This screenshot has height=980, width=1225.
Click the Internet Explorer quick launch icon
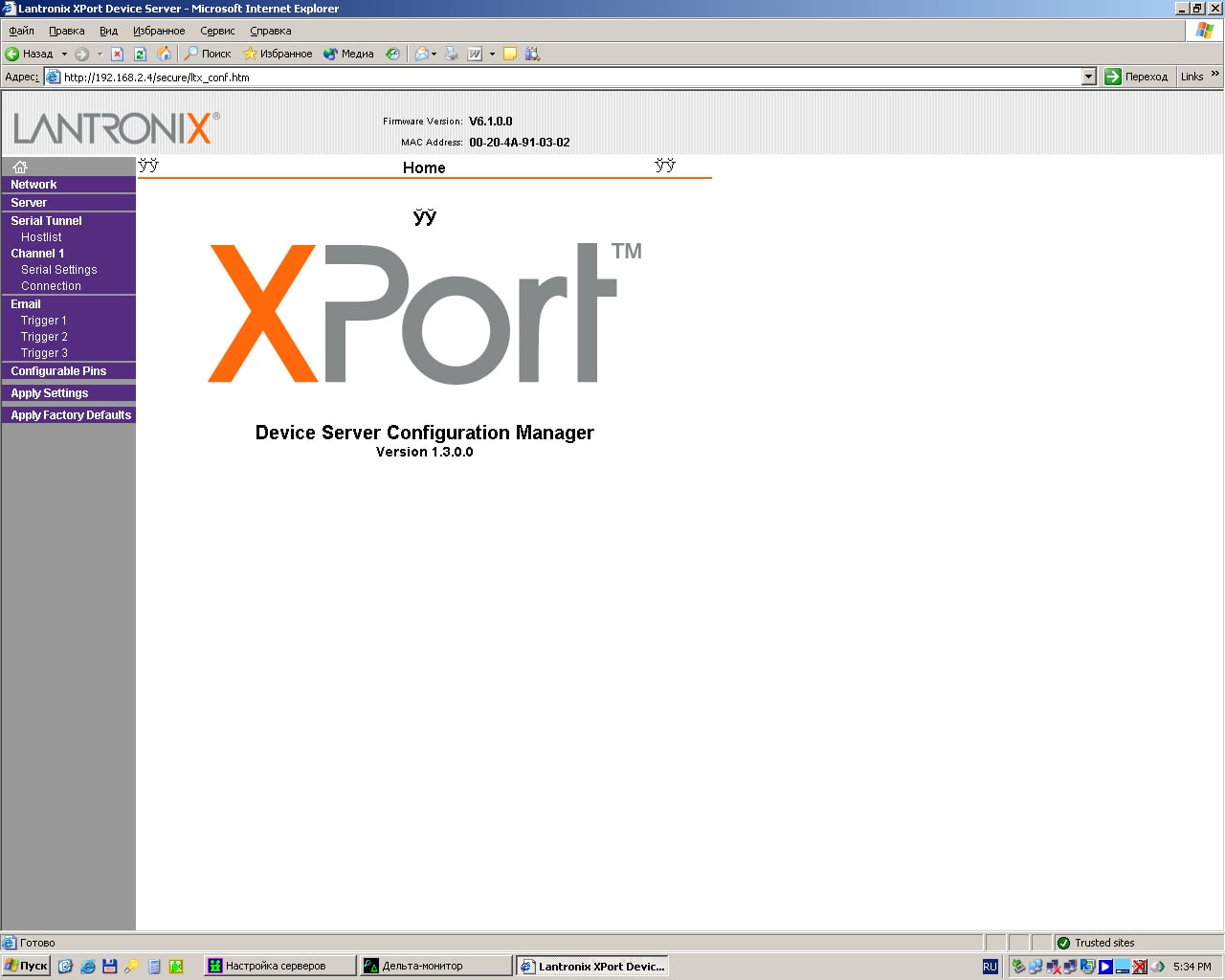point(88,967)
